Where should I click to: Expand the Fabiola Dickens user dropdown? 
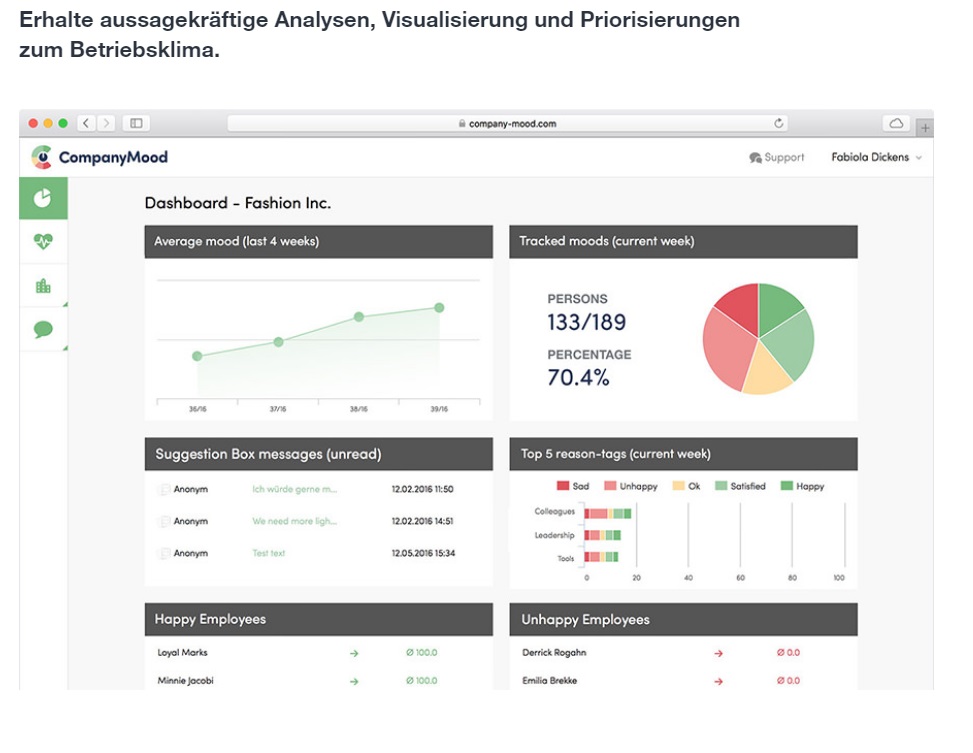pyautogui.click(x=876, y=157)
